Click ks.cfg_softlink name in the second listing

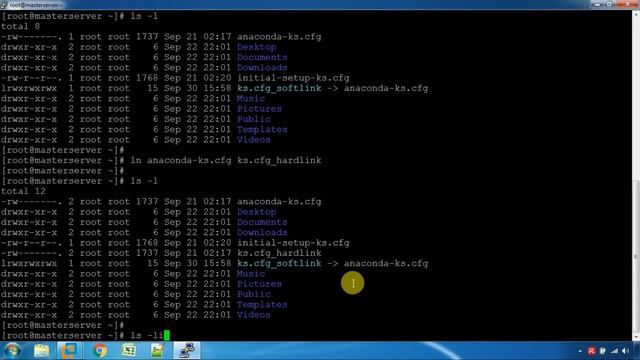(x=279, y=263)
